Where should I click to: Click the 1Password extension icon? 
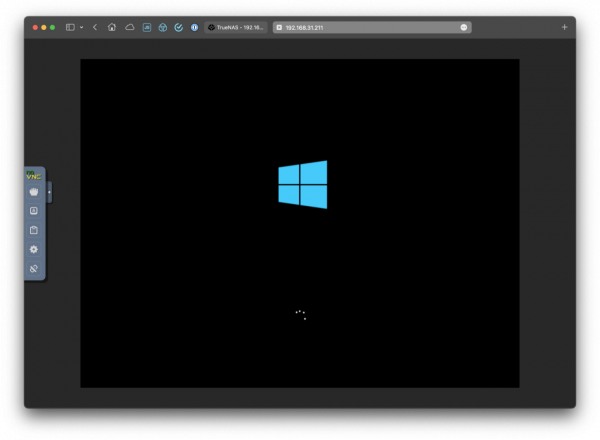194,27
